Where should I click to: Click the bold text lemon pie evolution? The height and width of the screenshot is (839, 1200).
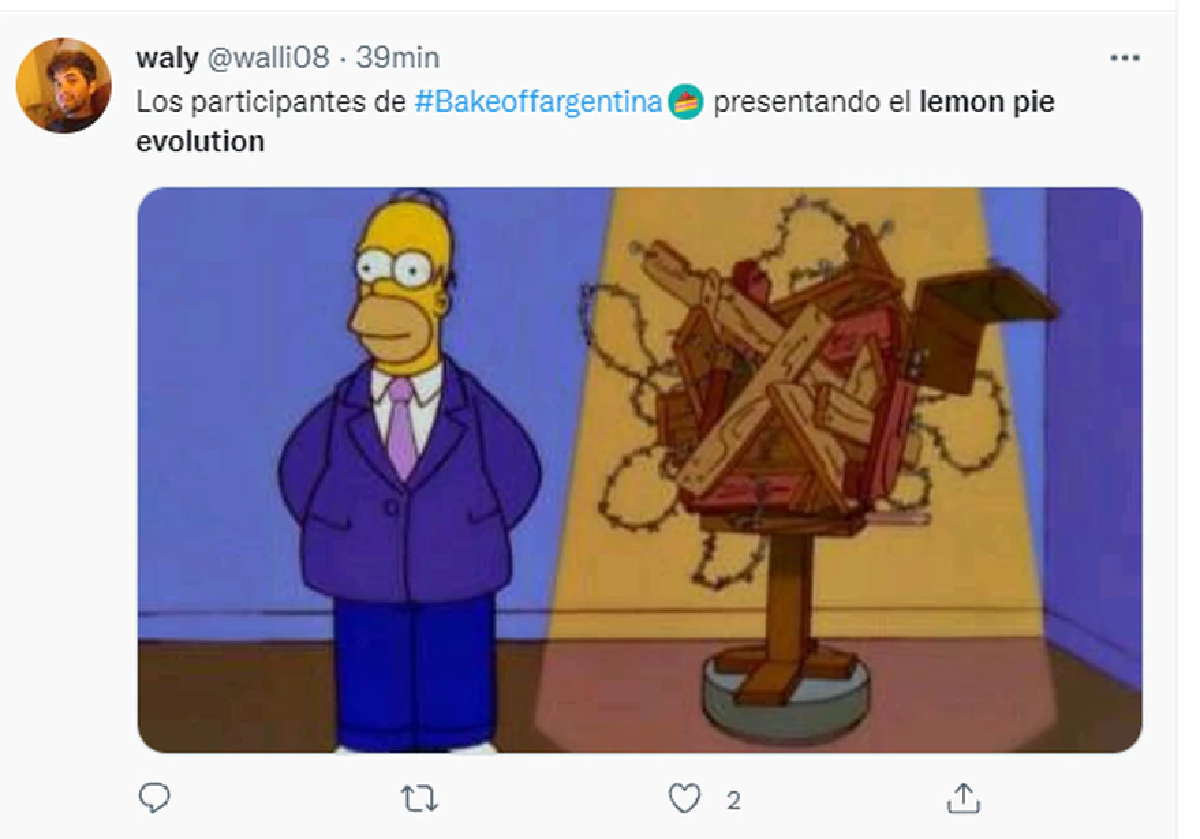pyautogui.click(x=596, y=122)
